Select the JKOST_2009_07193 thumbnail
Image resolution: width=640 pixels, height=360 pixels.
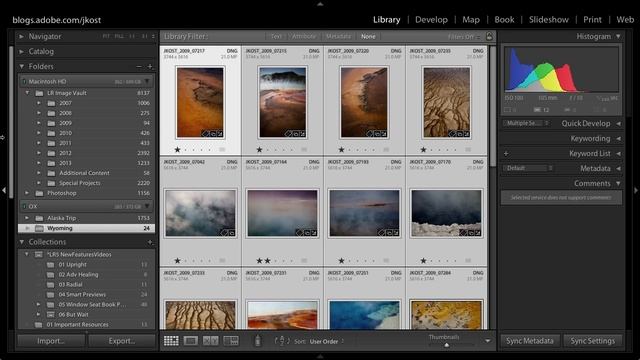pos(364,213)
